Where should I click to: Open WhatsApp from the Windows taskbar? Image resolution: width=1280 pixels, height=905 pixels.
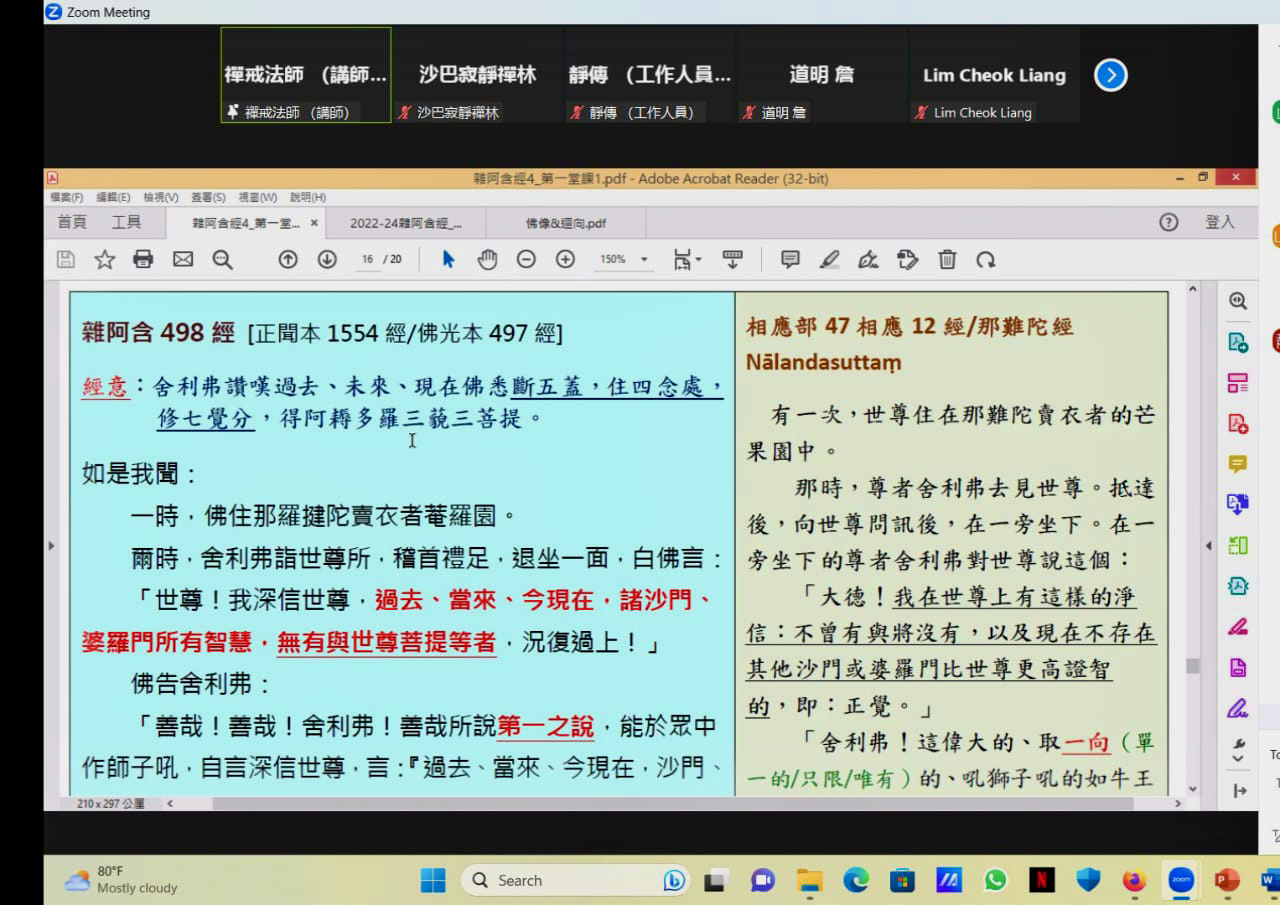tap(995, 880)
